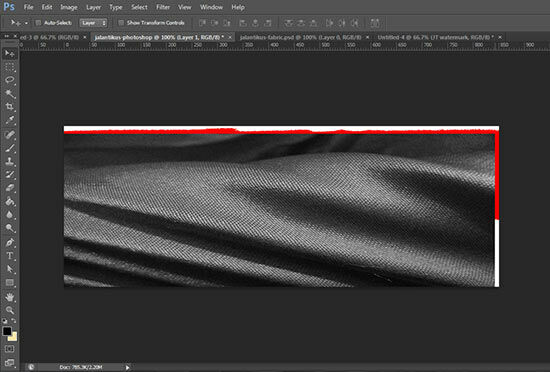Pick the black foreground color swatch
Image resolution: width=550 pixels, height=372 pixels.
[x=6, y=331]
